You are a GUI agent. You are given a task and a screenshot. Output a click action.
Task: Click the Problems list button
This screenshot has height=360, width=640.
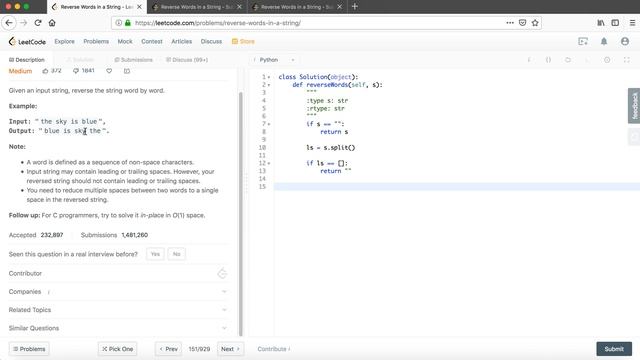pyautogui.click(x=29, y=349)
